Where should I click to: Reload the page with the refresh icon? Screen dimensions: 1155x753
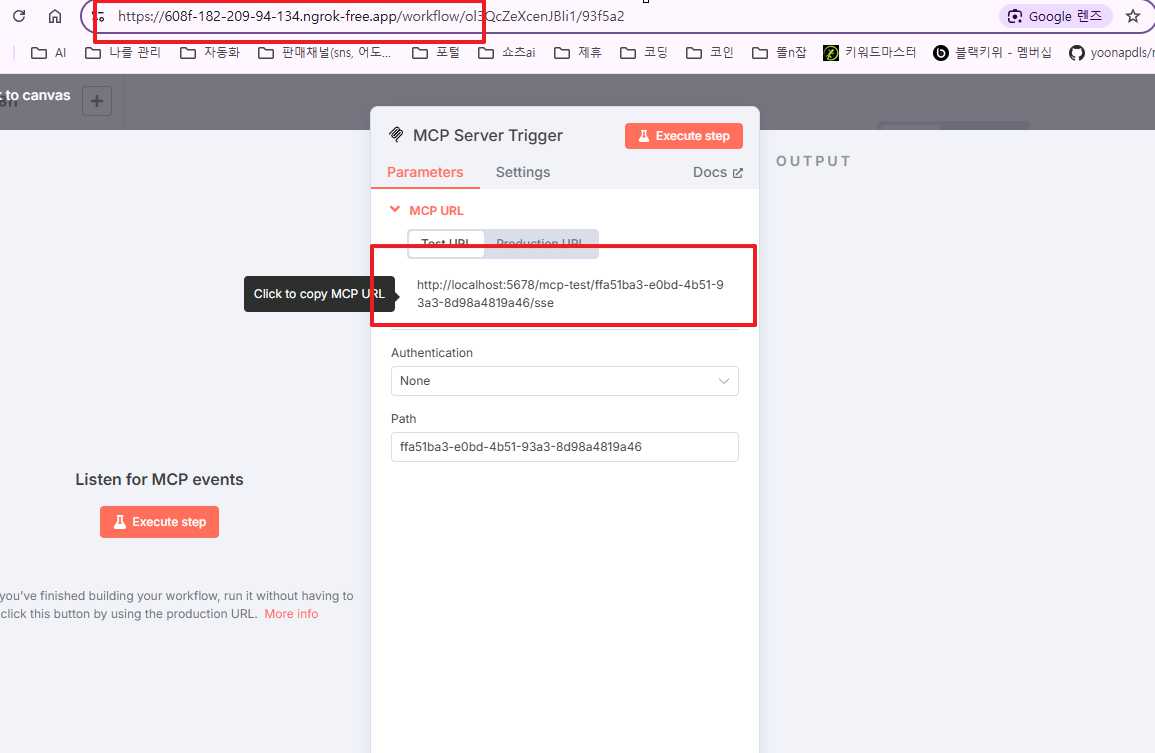[x=19, y=15]
